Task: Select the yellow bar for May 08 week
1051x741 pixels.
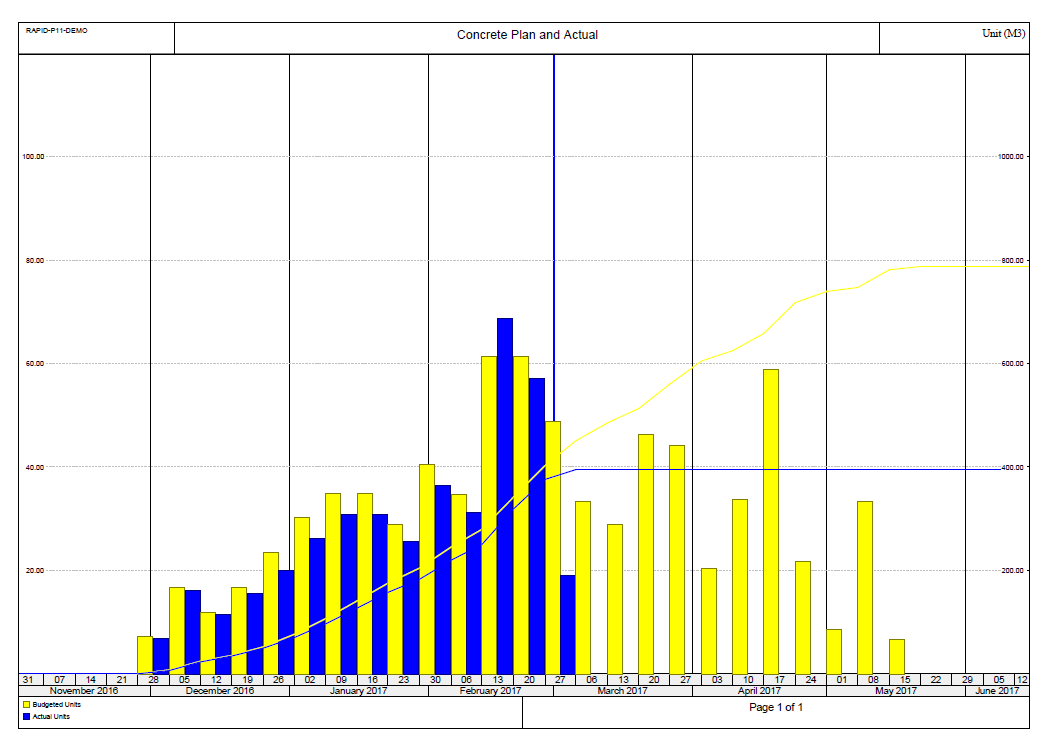Action: click(x=865, y=586)
